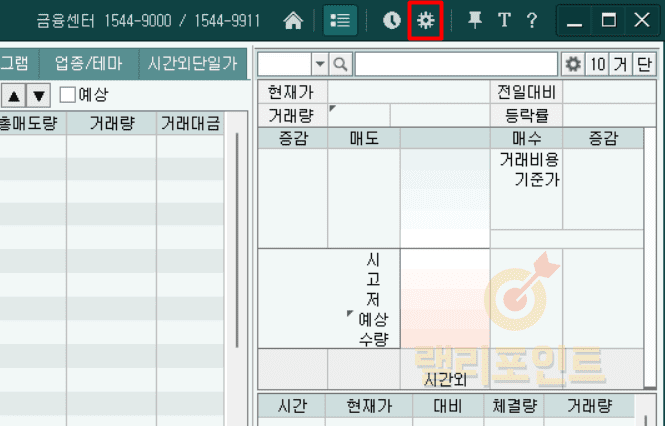
Task: Open the quote panel gear settings
Action: pos(573,64)
